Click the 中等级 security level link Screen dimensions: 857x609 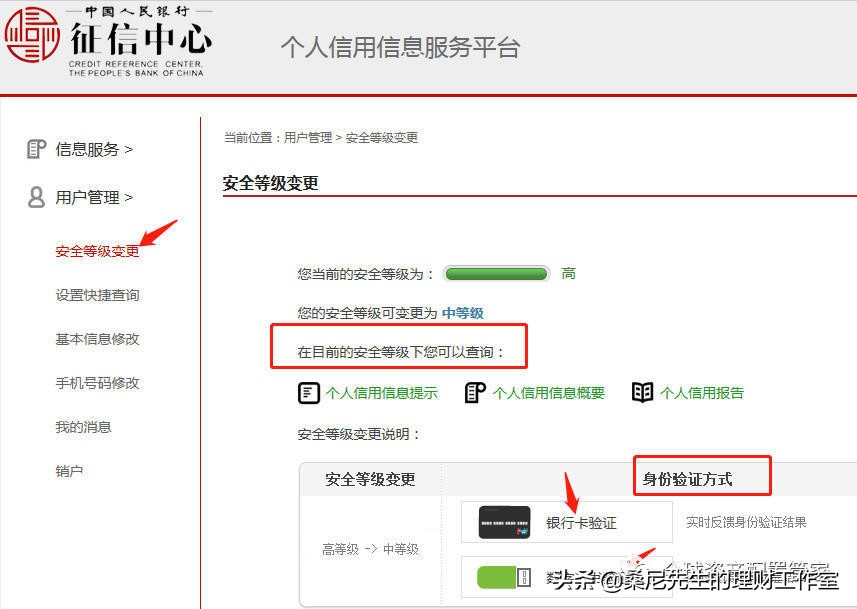(464, 313)
